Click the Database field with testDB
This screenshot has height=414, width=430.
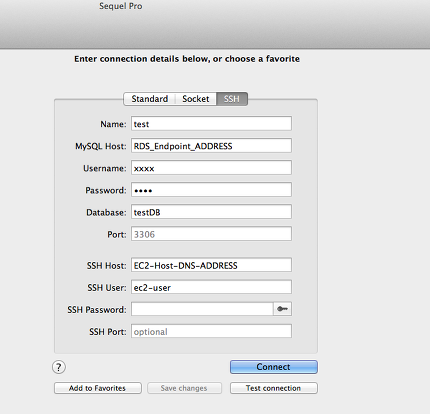click(x=211, y=212)
